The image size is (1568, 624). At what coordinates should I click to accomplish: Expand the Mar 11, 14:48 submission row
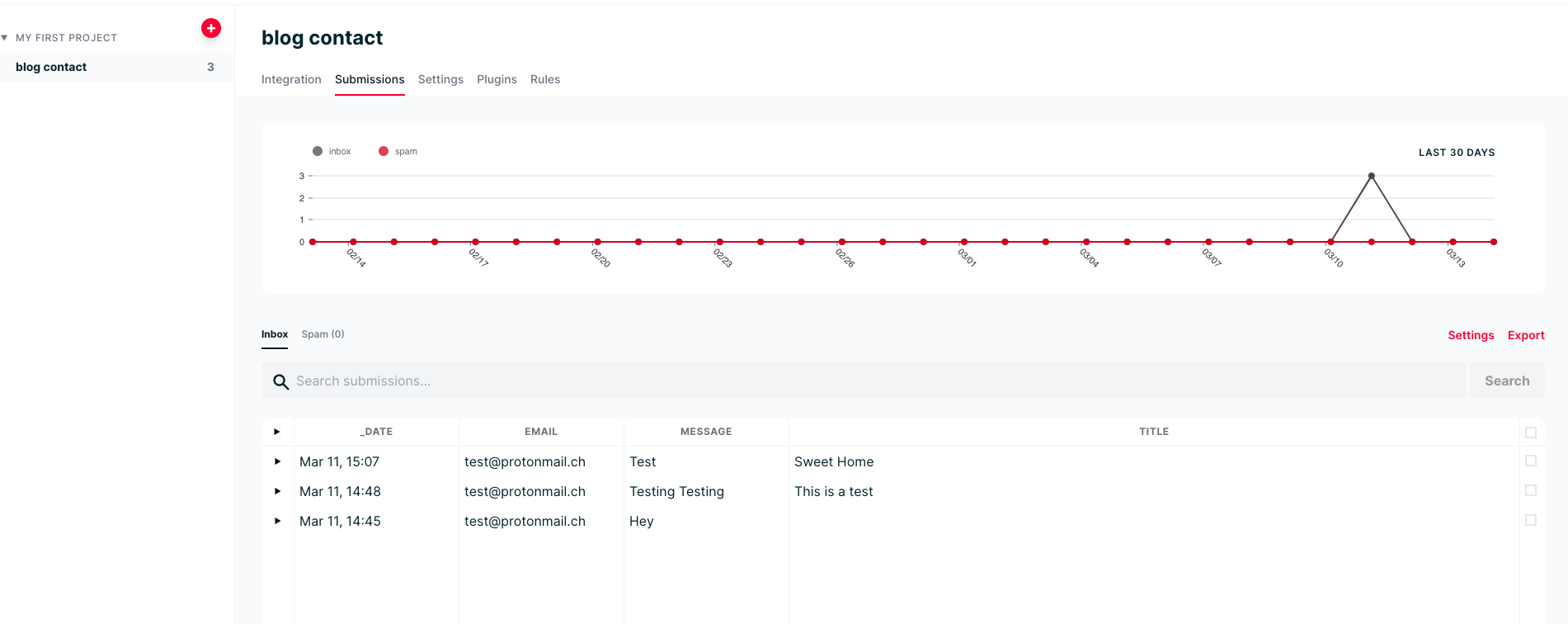(x=277, y=491)
